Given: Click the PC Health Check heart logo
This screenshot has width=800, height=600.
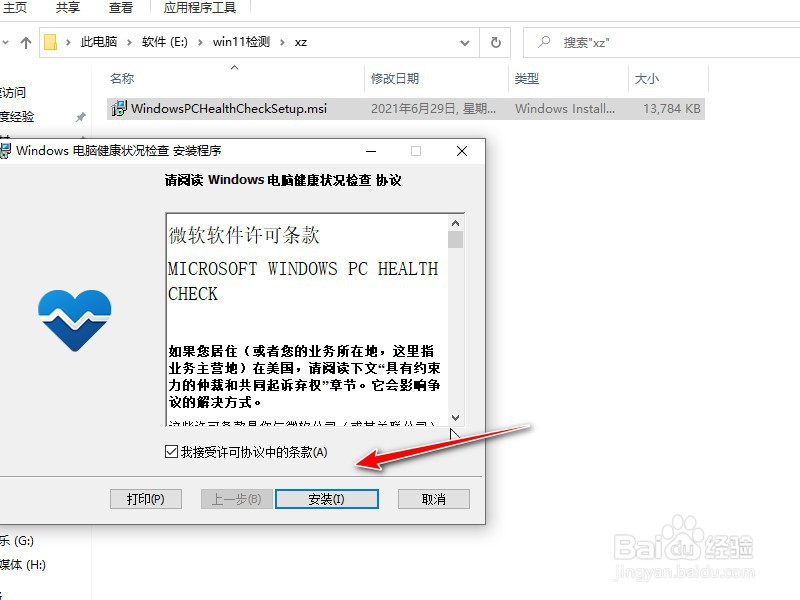Looking at the screenshot, I should [74, 320].
